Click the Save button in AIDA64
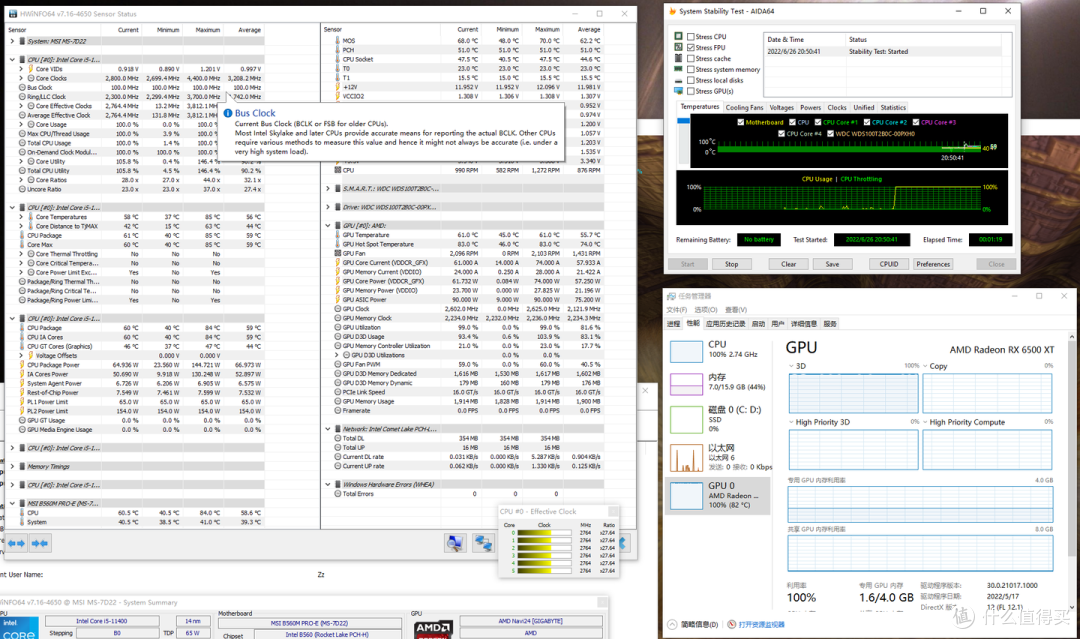Viewport: 1080px width, 639px height. pos(832,264)
